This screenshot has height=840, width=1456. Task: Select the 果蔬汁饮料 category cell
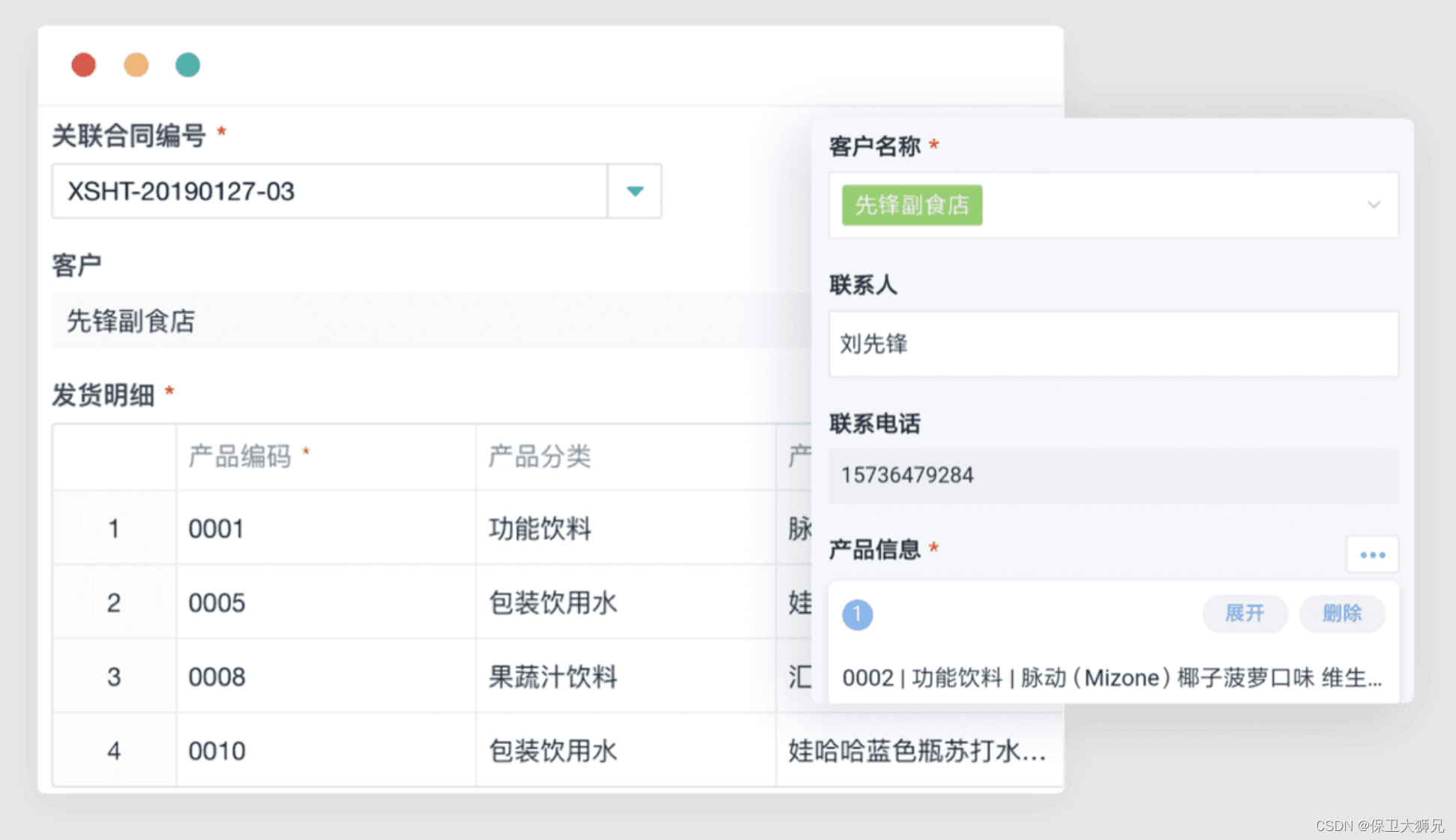point(553,677)
